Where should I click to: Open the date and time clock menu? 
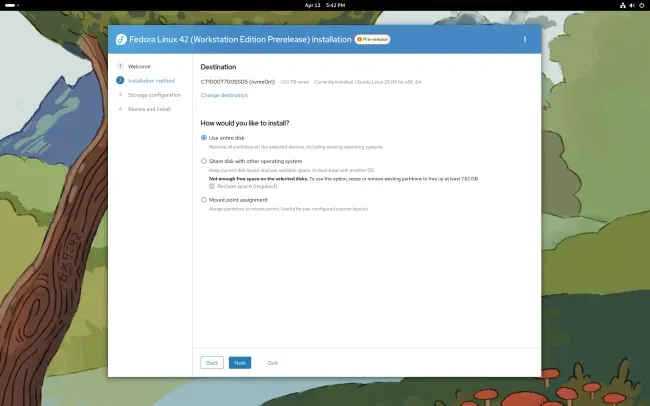click(325, 5)
